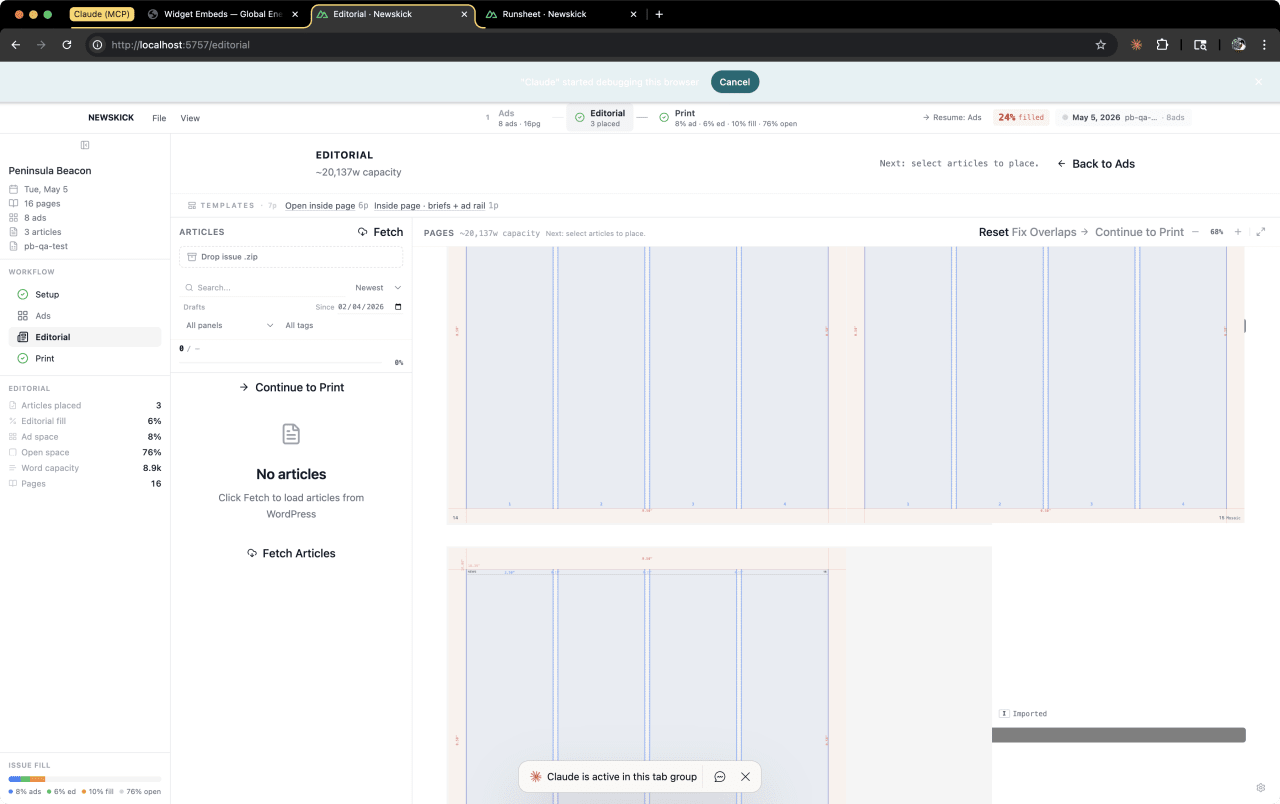
Task: Open the Since date calendar picker
Action: pos(398,307)
